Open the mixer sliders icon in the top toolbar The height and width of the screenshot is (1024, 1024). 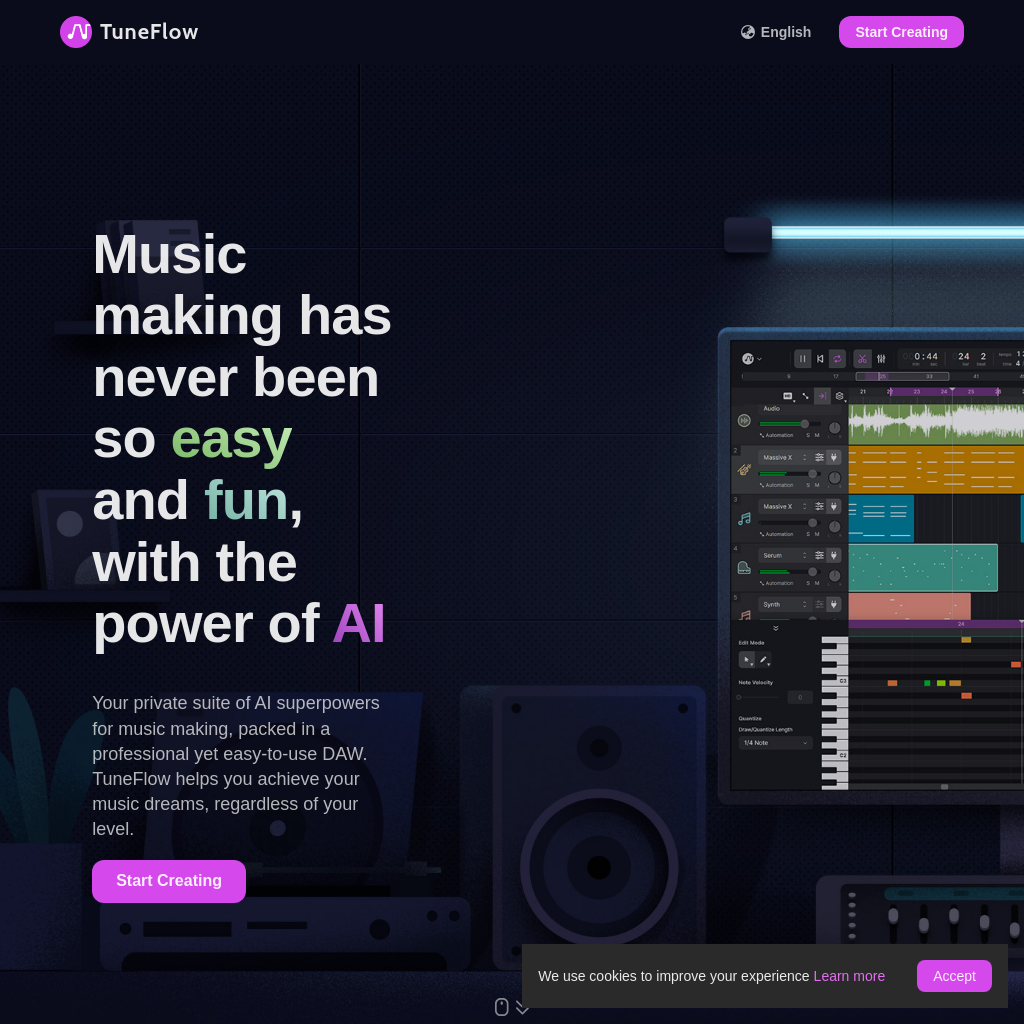tap(881, 358)
